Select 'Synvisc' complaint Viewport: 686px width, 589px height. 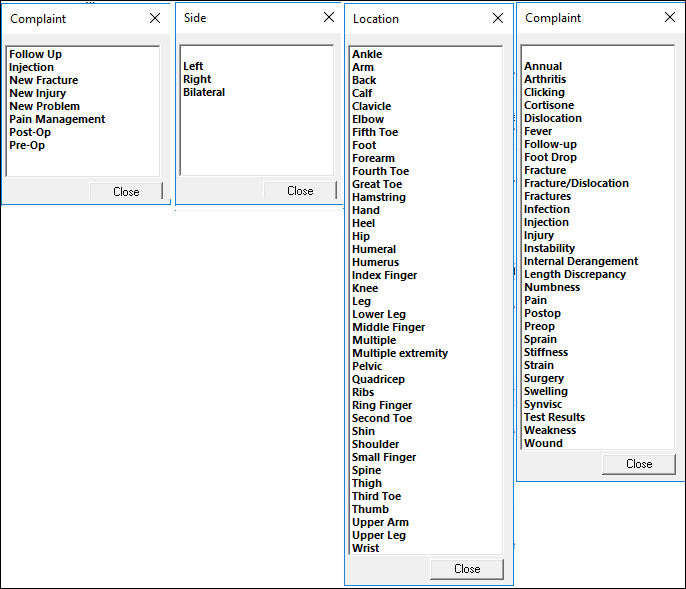tap(543, 404)
